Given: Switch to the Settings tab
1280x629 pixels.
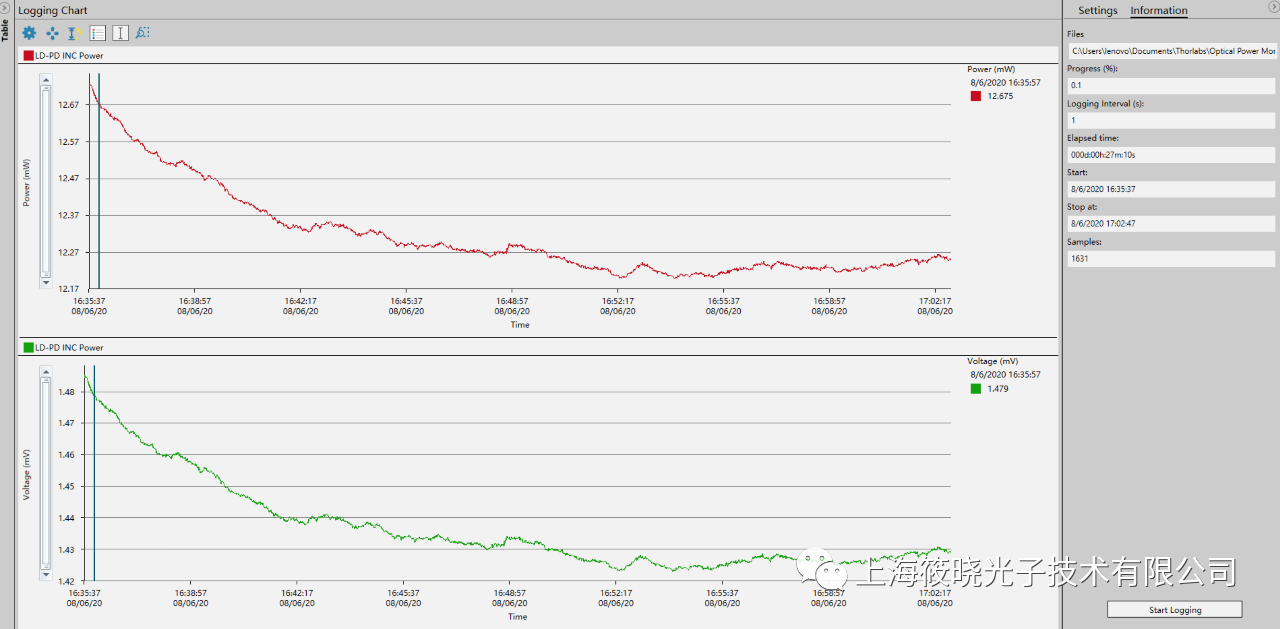Looking at the screenshot, I should 1097,11.
